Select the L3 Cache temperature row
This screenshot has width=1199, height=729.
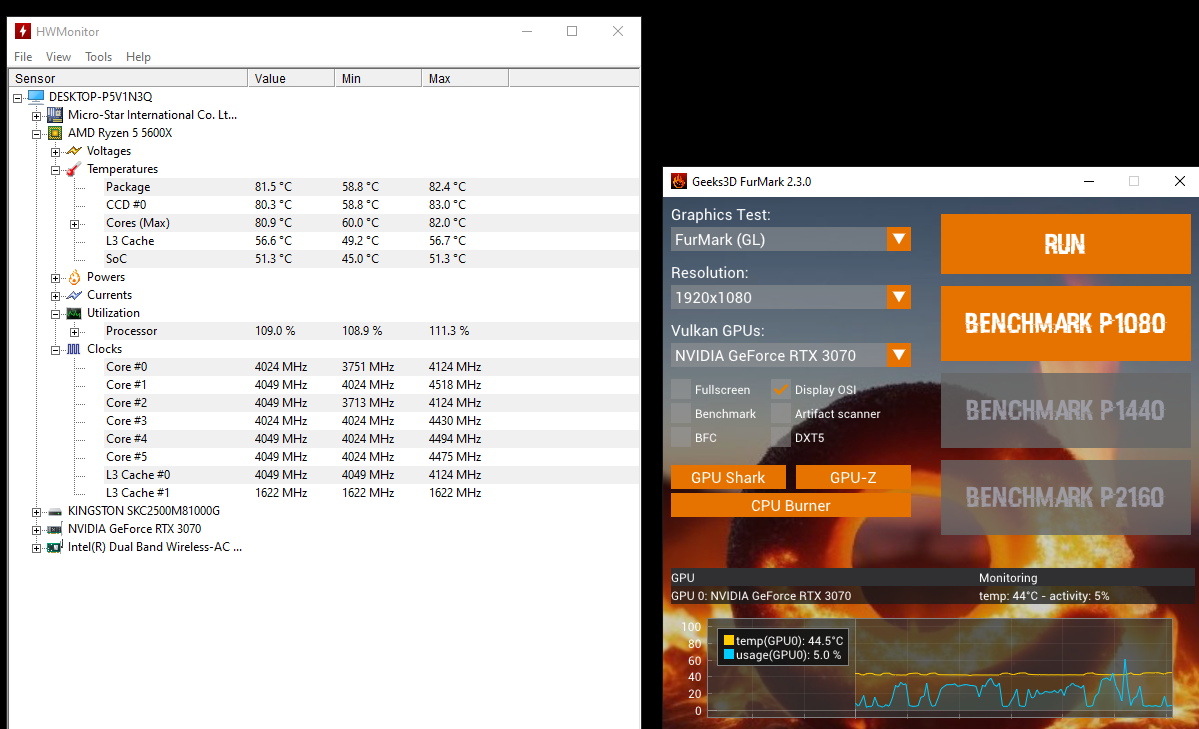pyautogui.click(x=372, y=241)
